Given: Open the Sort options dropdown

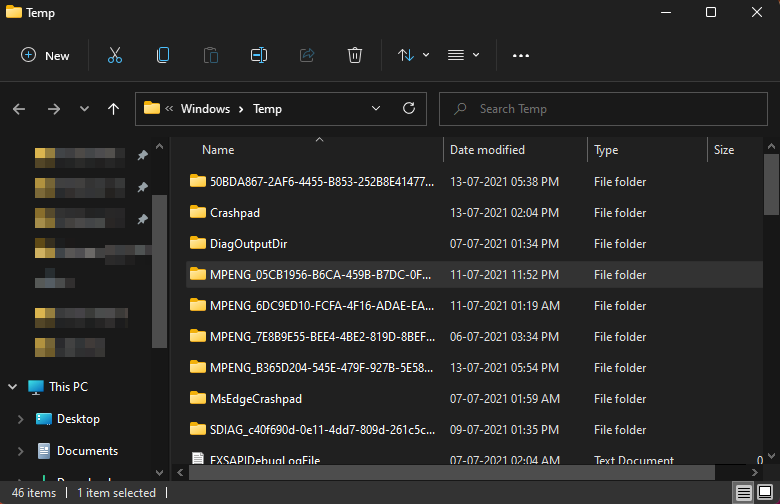Looking at the screenshot, I should click(413, 55).
